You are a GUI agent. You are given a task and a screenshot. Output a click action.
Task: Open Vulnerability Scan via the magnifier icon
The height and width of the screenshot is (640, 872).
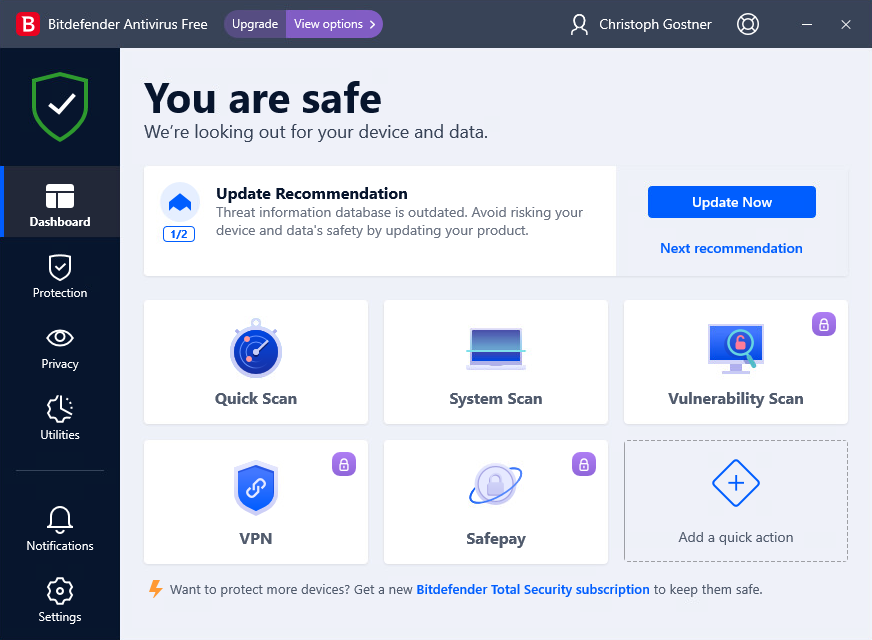tap(735, 347)
